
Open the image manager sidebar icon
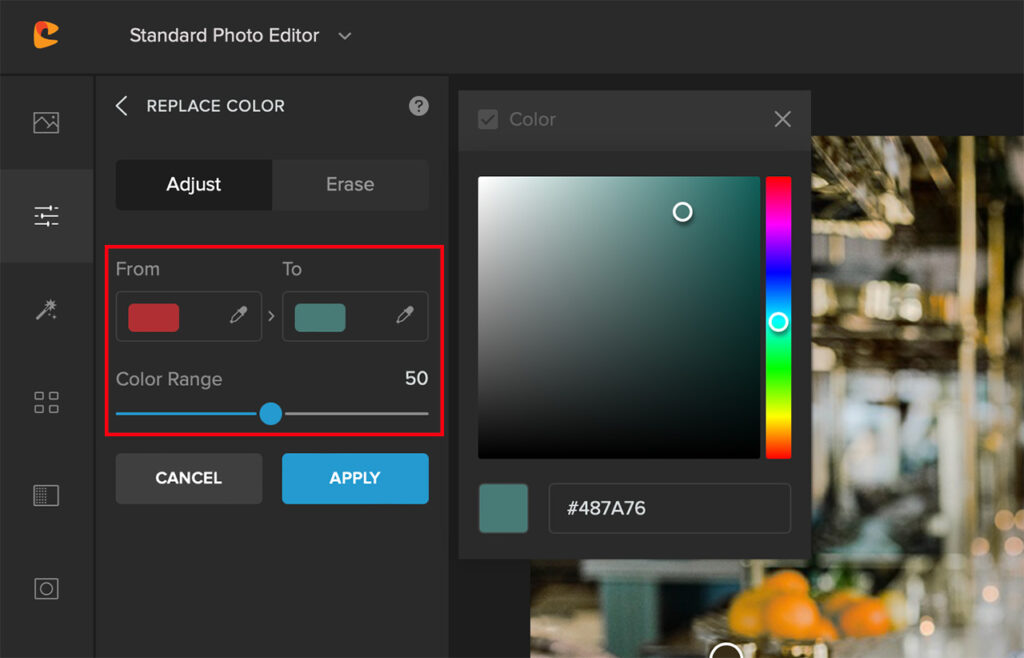coord(46,122)
